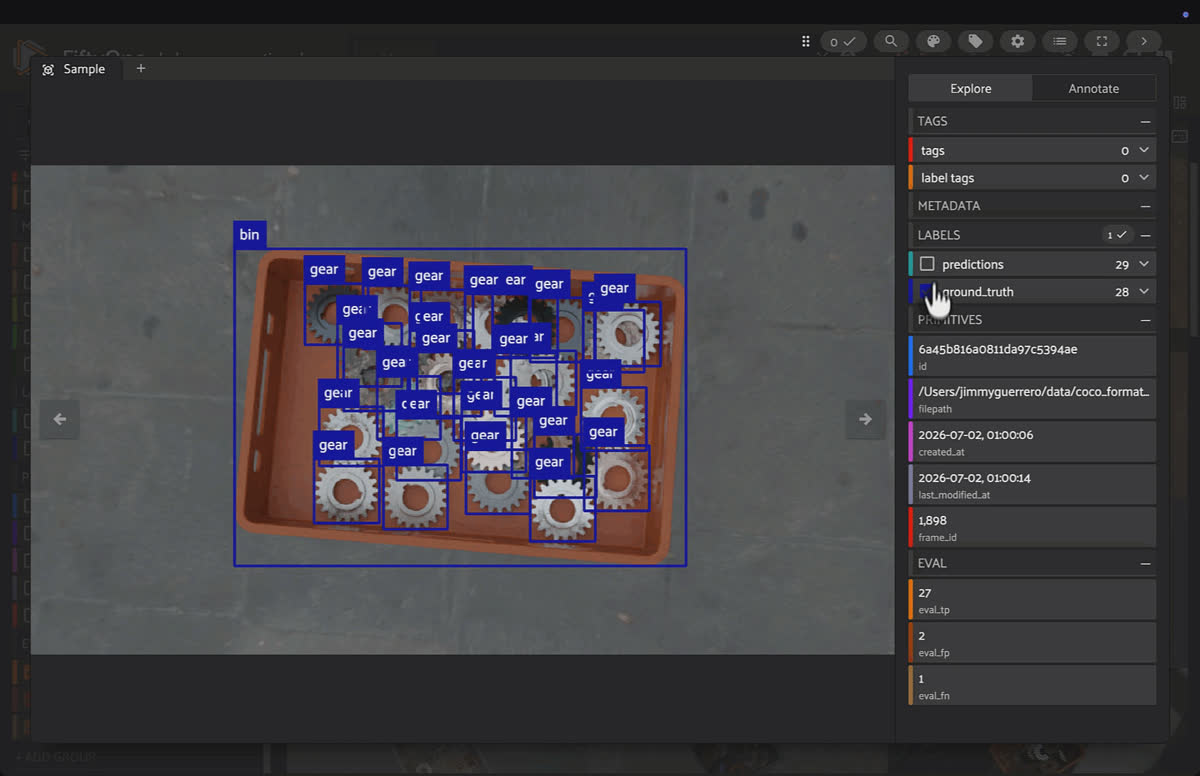Collapse the TAGS section
1200x776 pixels.
tap(1145, 121)
